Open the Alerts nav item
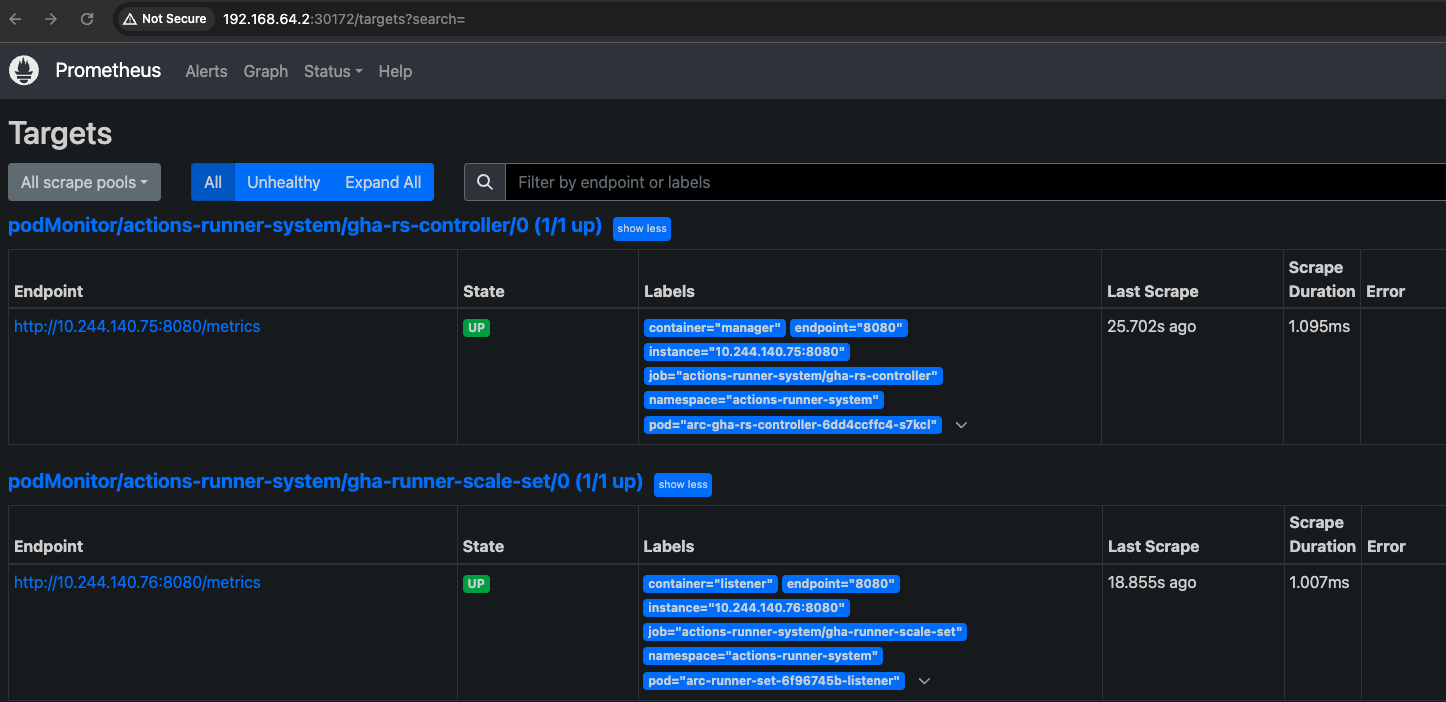The width and height of the screenshot is (1446, 702). coord(206,71)
